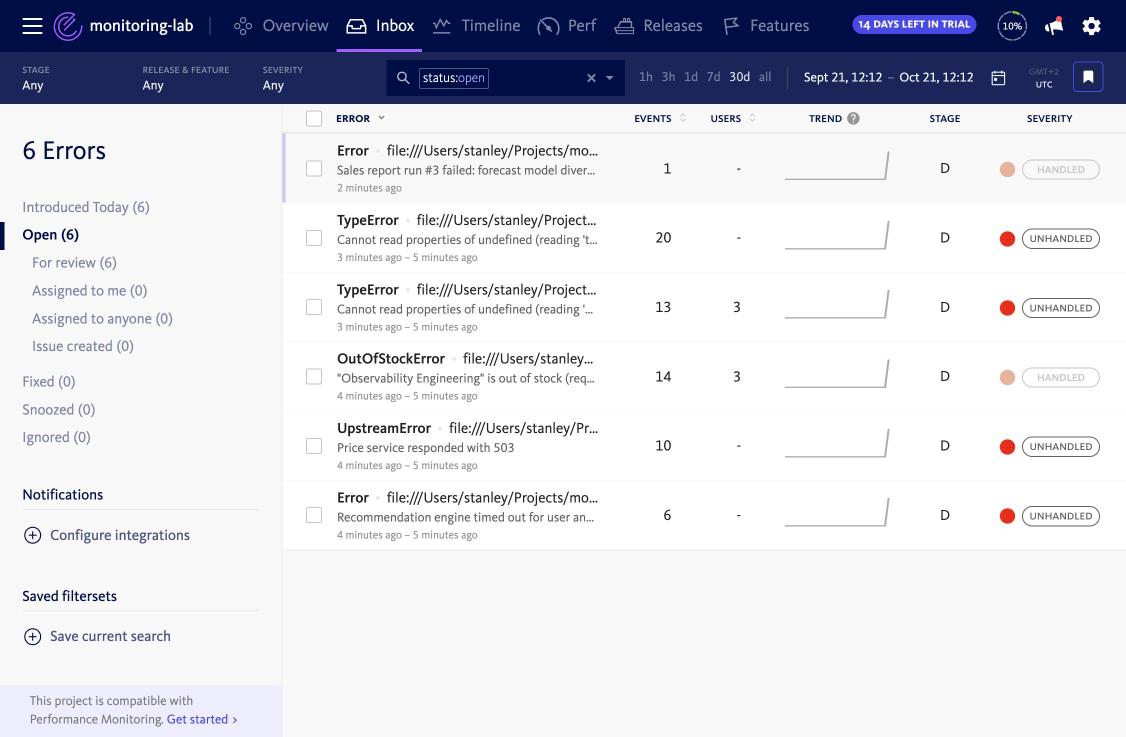Image resolution: width=1126 pixels, height=737 pixels.
Task: Click the 10% setup progress circle
Action: click(x=1012, y=26)
